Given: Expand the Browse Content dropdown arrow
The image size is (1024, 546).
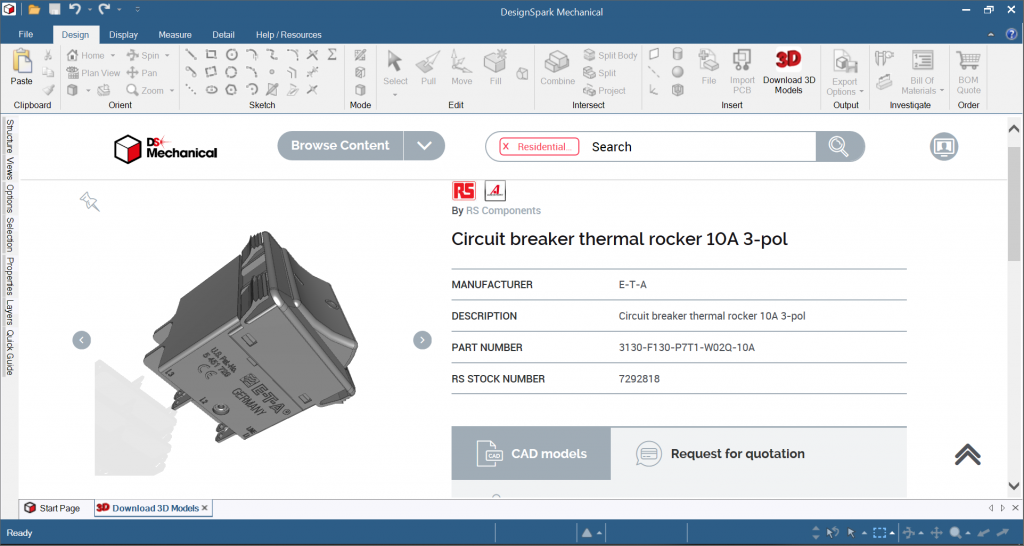Looking at the screenshot, I should click(x=424, y=146).
